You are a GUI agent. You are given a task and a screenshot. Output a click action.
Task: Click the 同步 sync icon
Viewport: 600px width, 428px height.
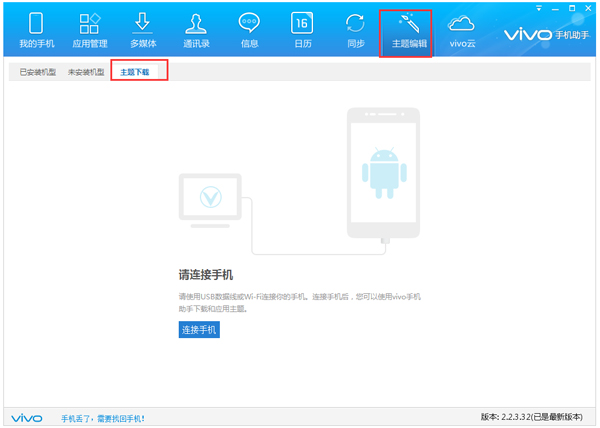point(355,30)
